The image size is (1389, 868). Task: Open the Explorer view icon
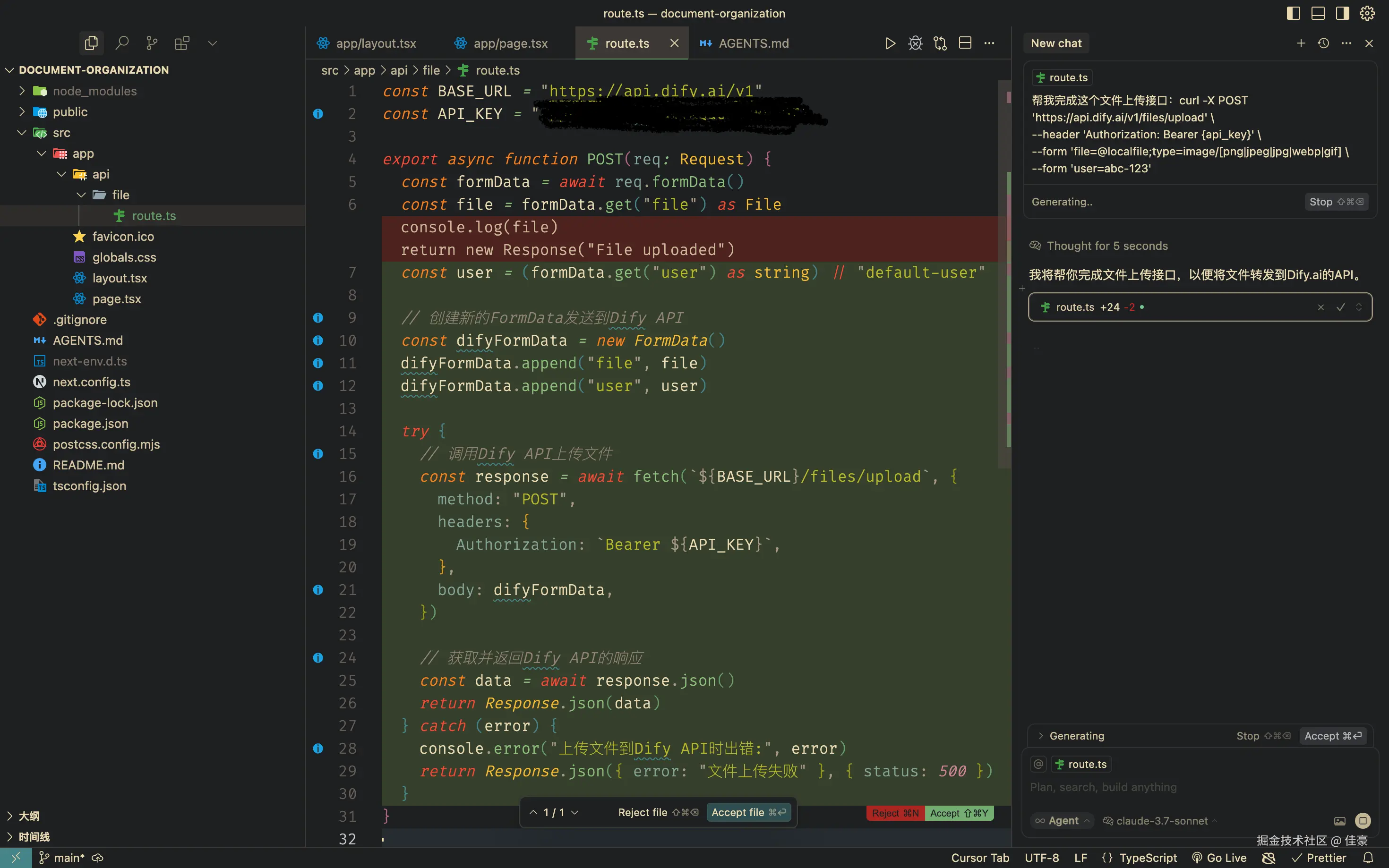(x=91, y=43)
